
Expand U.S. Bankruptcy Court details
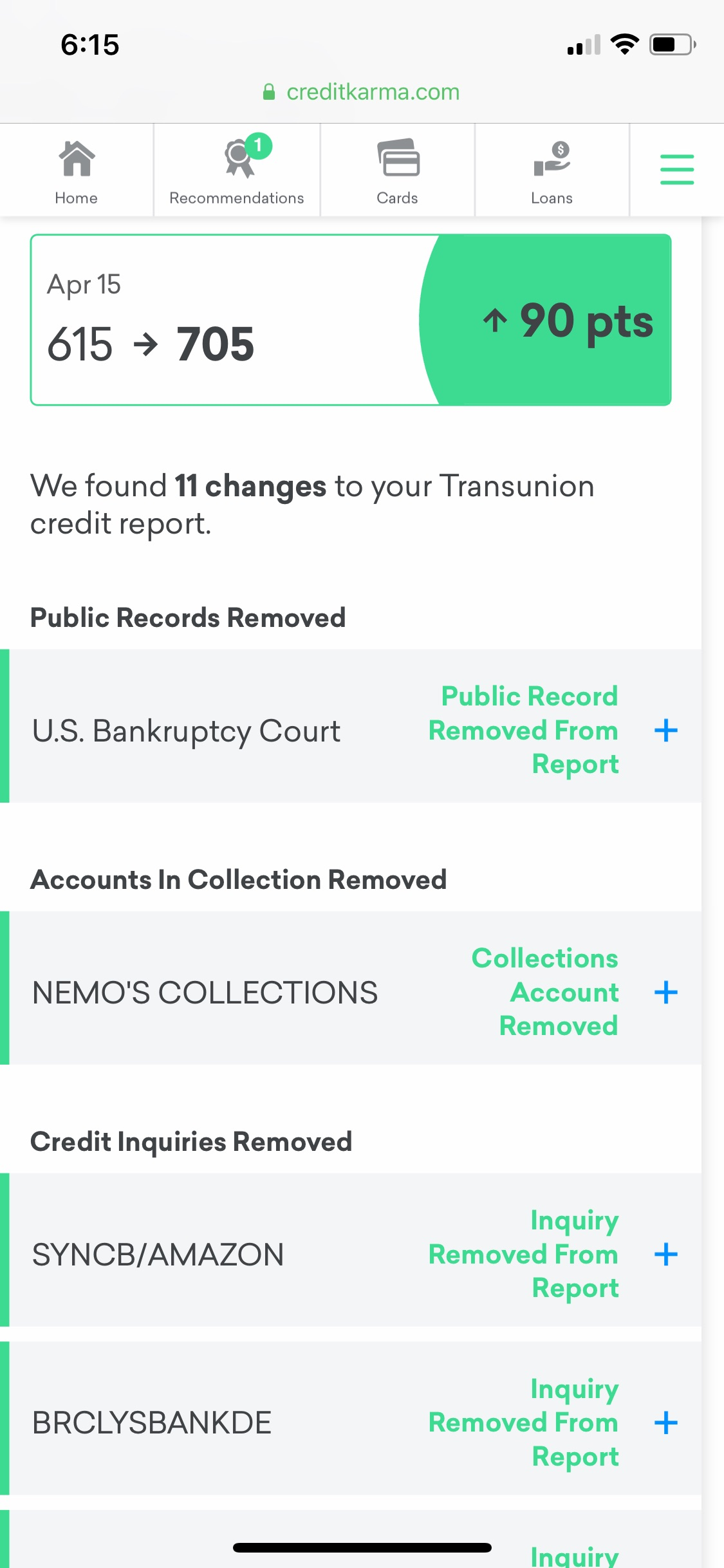pos(666,731)
